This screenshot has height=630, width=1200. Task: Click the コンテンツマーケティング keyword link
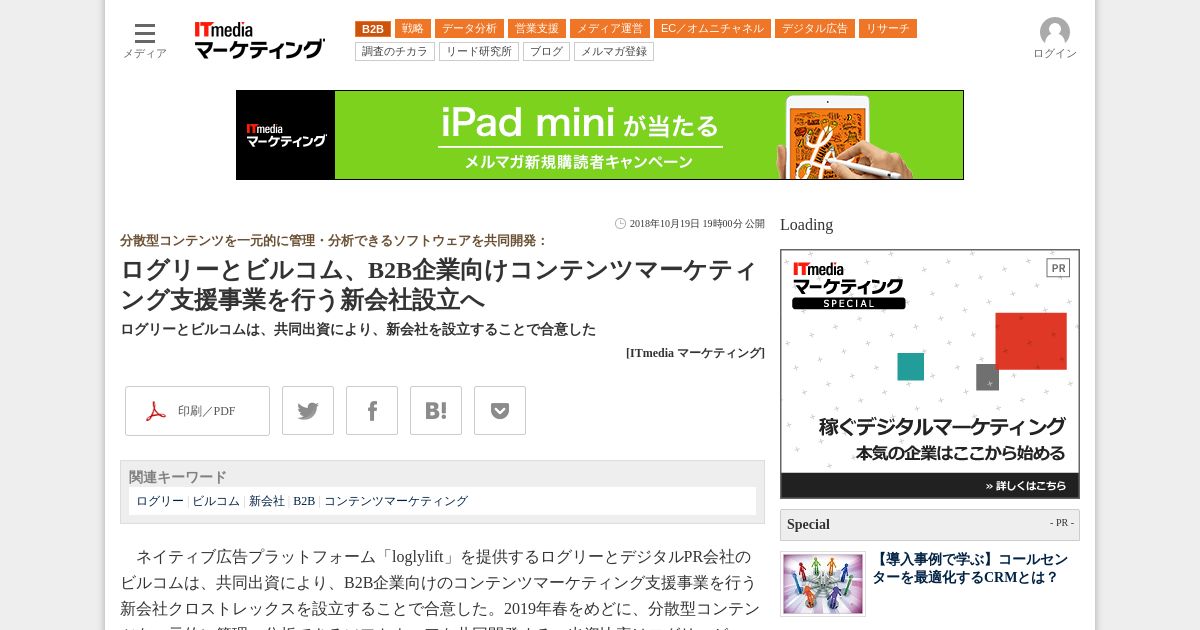click(396, 501)
